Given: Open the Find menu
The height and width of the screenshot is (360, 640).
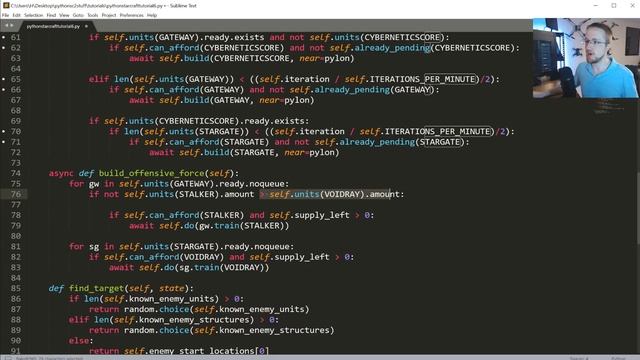Looking at the screenshot, I should click(x=51, y=15).
